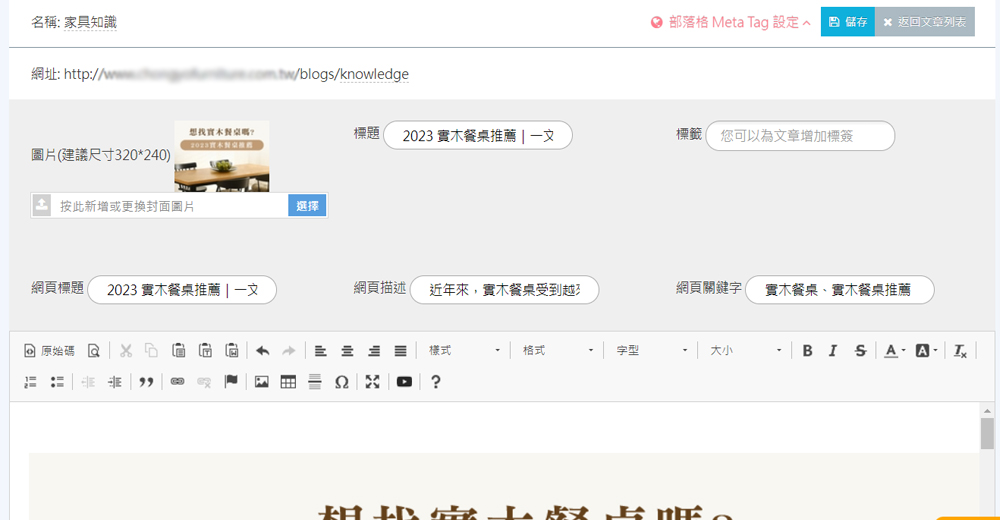Edit the blog name 家具知識
1000x520 pixels.
[90, 22]
